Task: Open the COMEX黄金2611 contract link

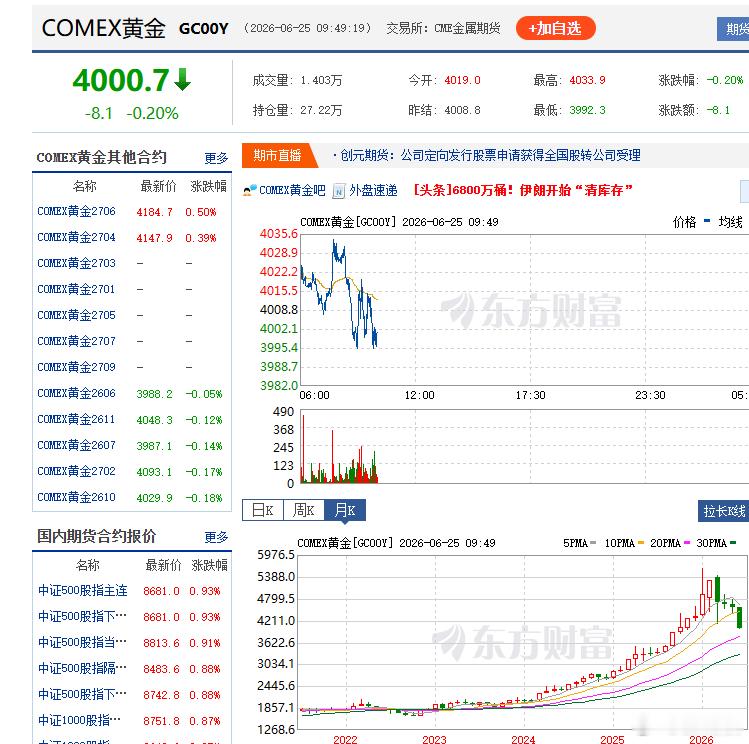Action: click(76, 419)
